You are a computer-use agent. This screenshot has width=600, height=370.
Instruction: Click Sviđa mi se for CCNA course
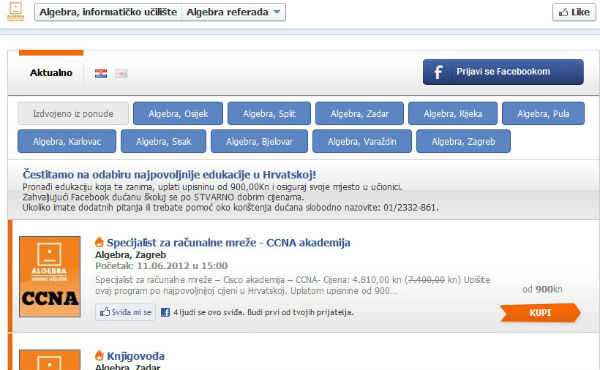click(x=126, y=312)
